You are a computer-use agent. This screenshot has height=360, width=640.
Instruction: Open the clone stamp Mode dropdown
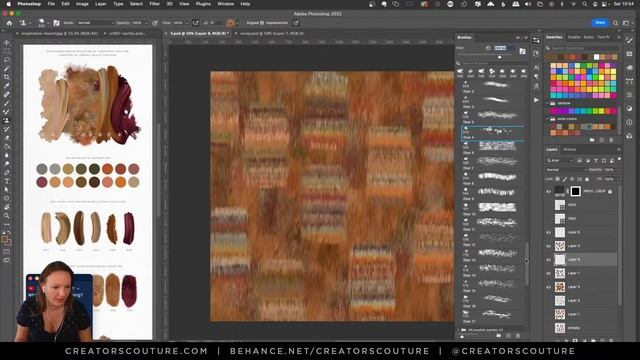95,23
